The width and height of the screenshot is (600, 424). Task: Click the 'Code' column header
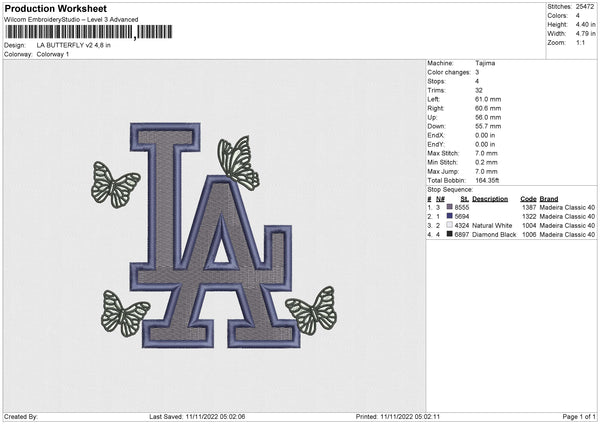(528, 199)
